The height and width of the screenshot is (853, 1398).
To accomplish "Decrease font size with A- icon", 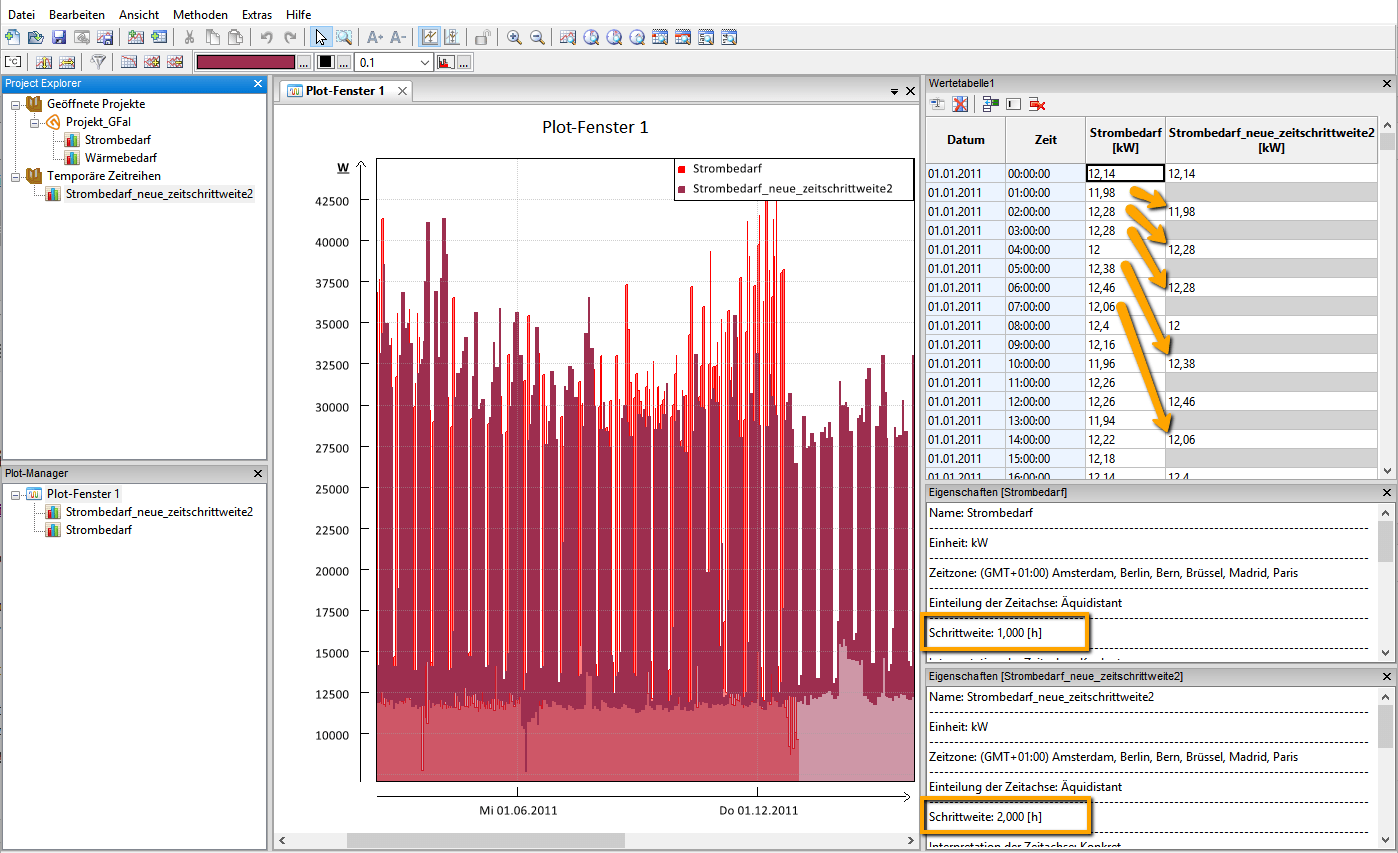I will coord(398,37).
